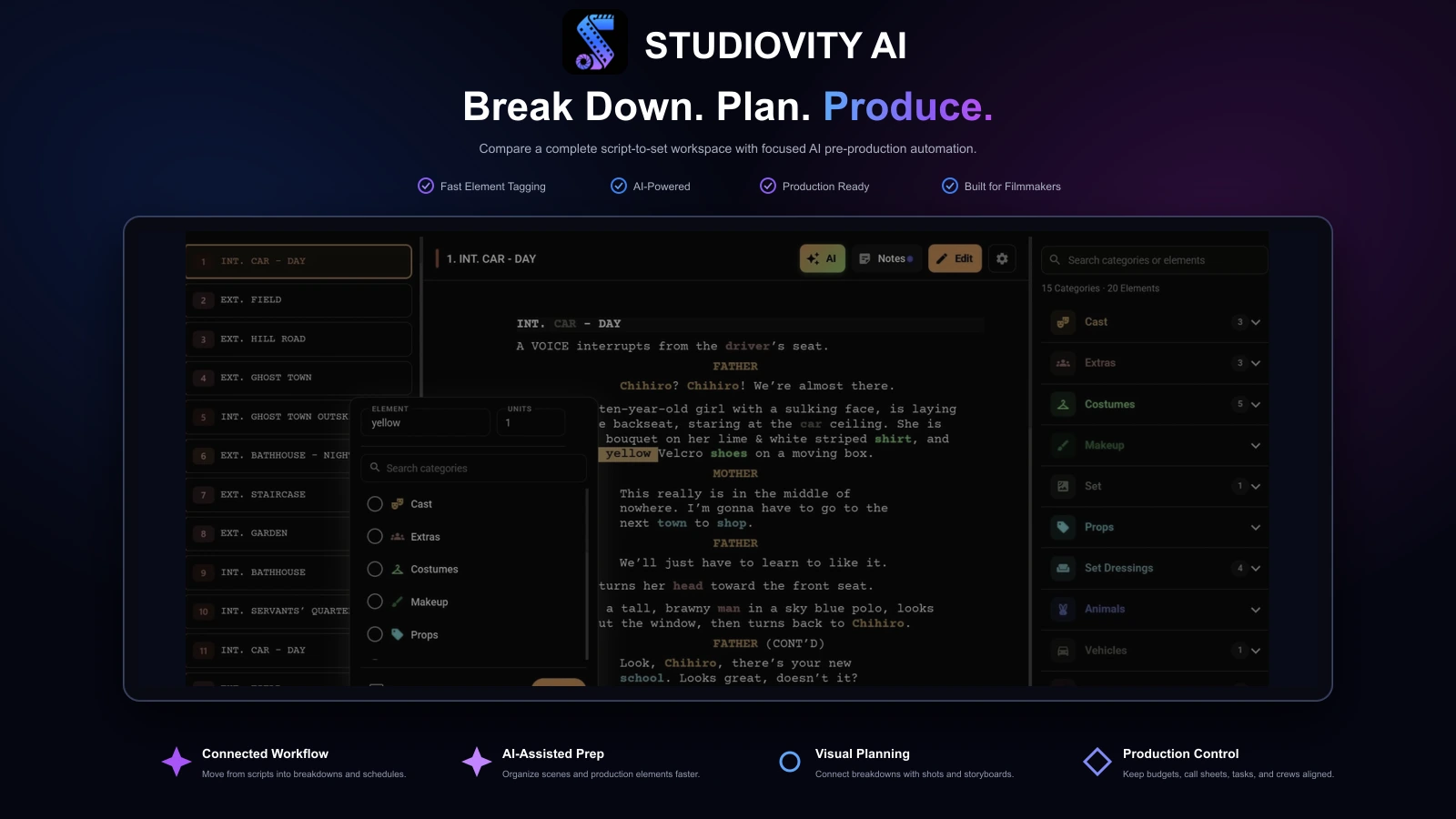Expand the Cast category chevron

(x=1256, y=322)
